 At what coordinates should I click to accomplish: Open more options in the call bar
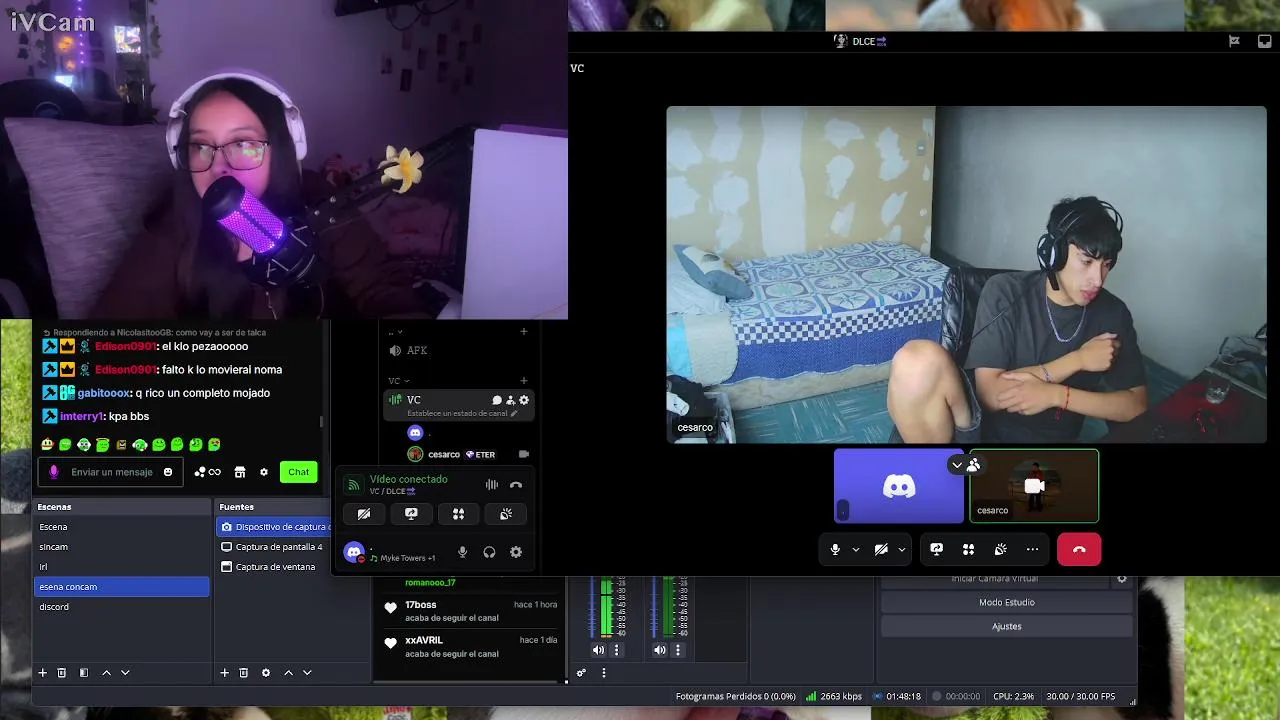pos(1032,549)
